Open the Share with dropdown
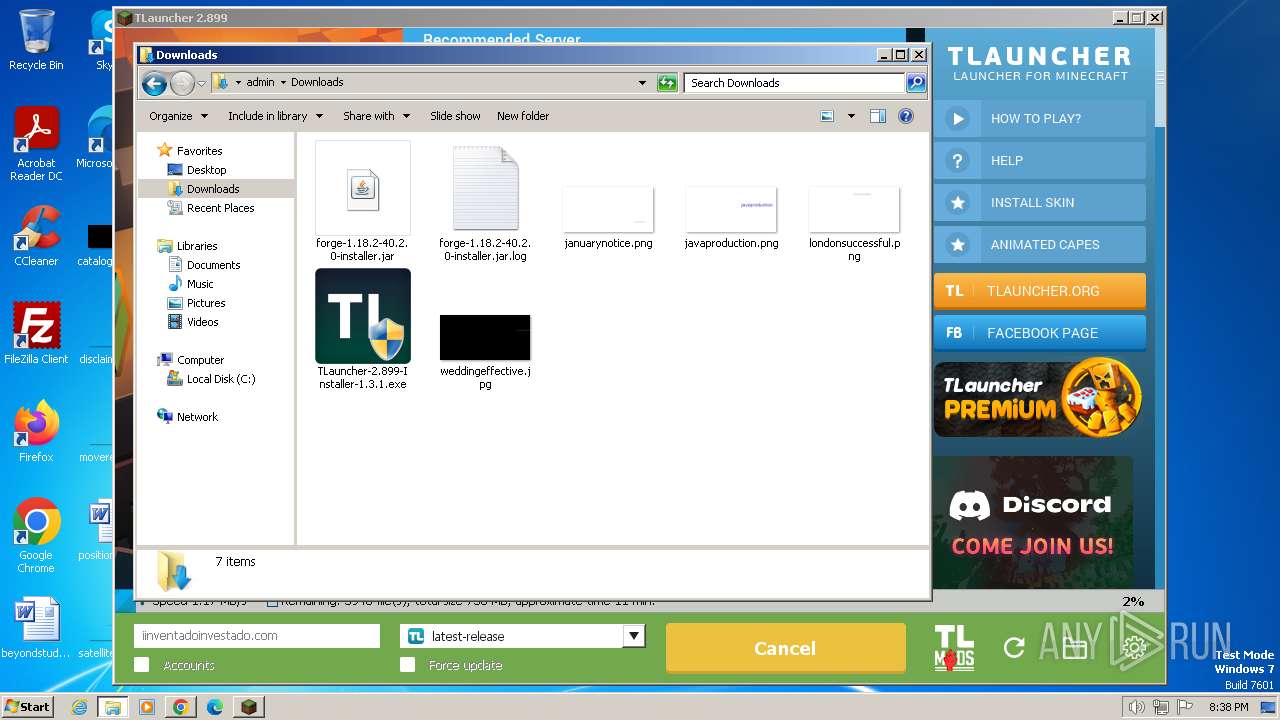 point(376,116)
